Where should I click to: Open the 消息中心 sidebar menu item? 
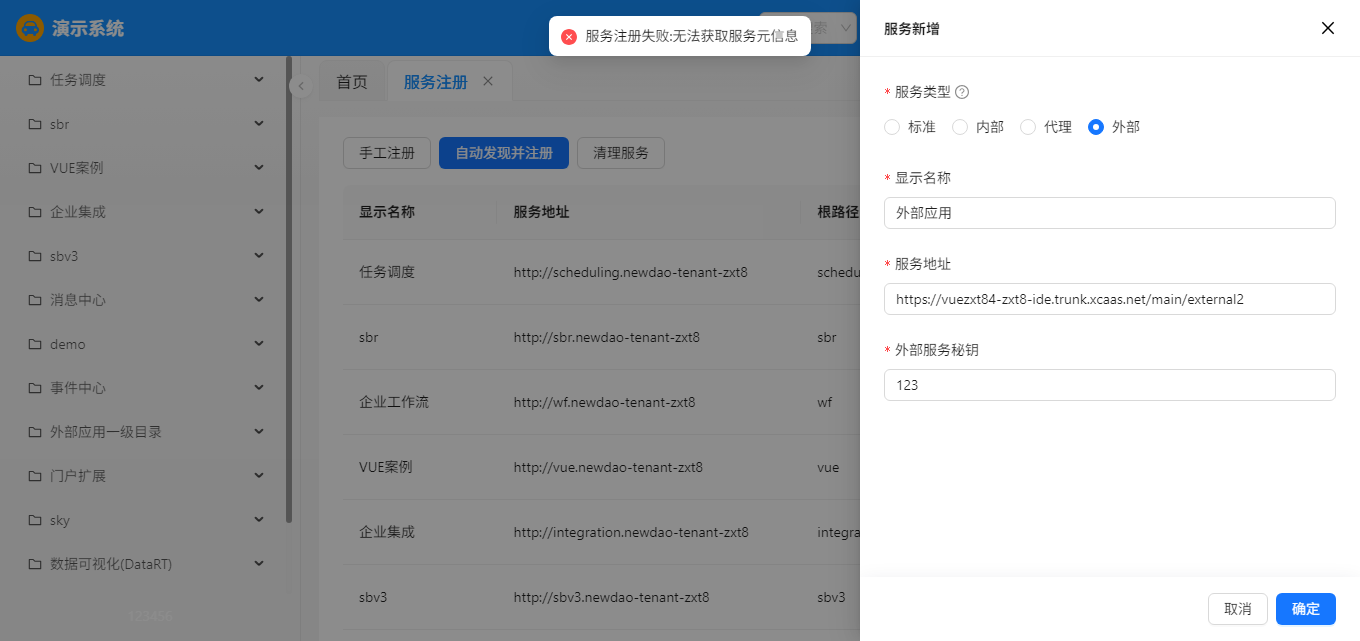78,300
